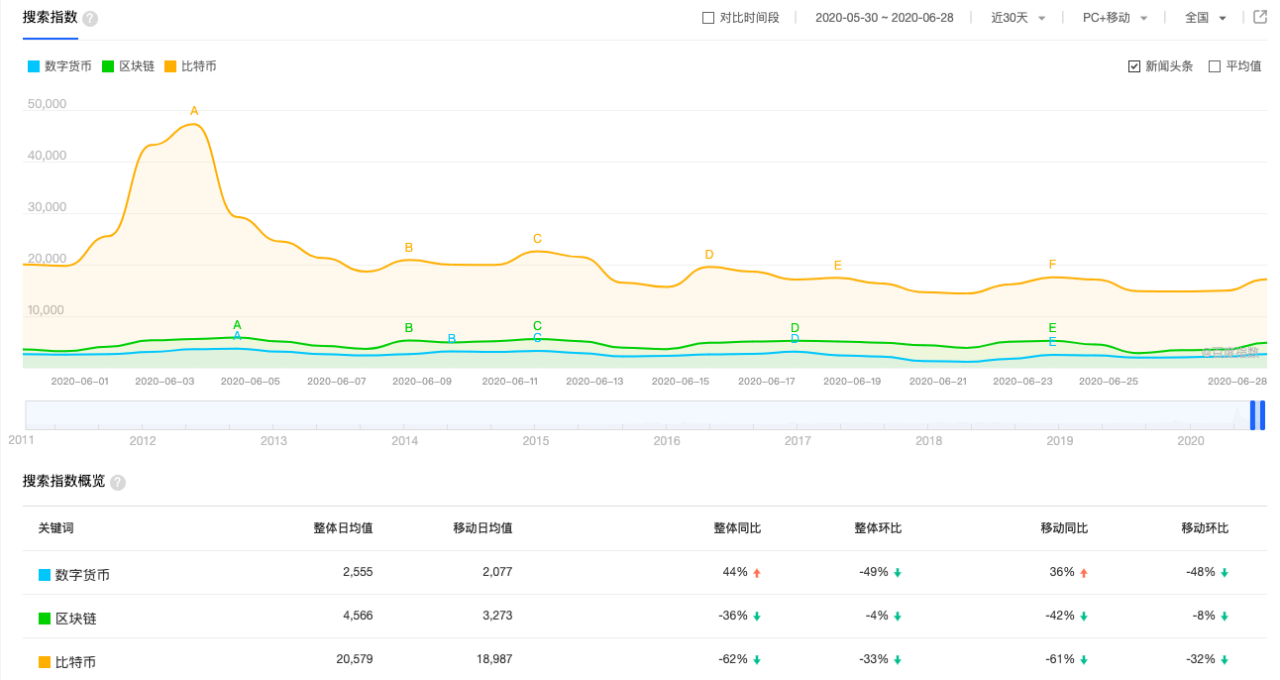Select the 搜索指数 tab
This screenshot has height=680, width=1280.
point(50,18)
